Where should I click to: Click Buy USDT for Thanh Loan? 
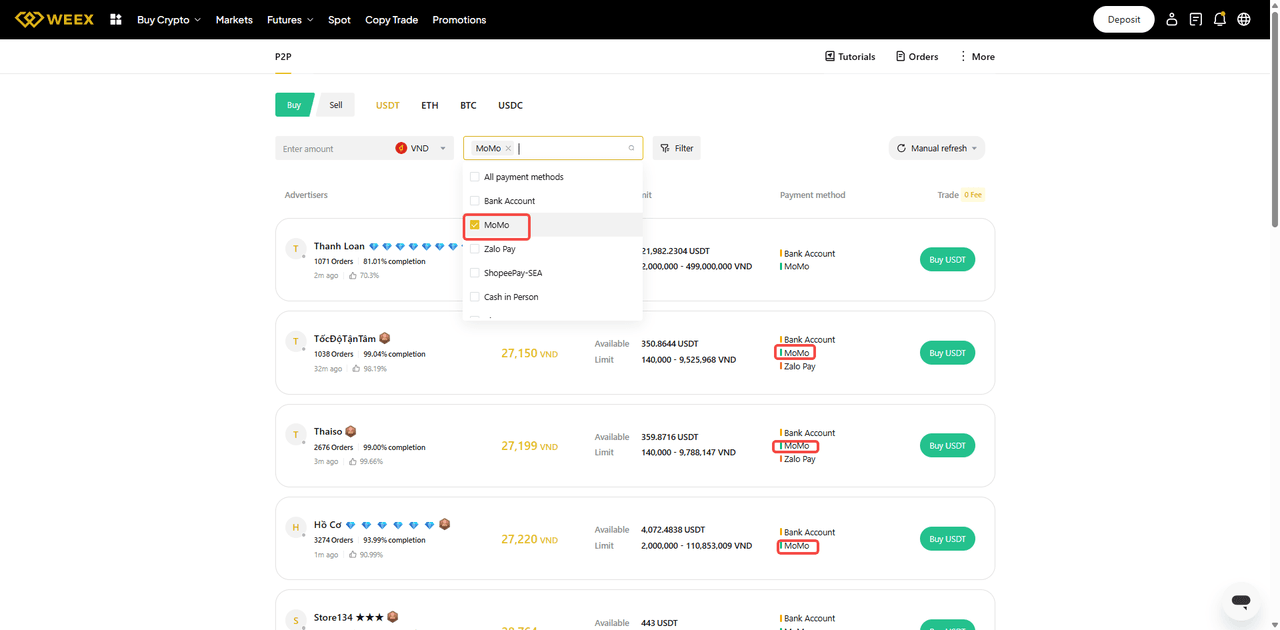pyautogui.click(x=947, y=260)
